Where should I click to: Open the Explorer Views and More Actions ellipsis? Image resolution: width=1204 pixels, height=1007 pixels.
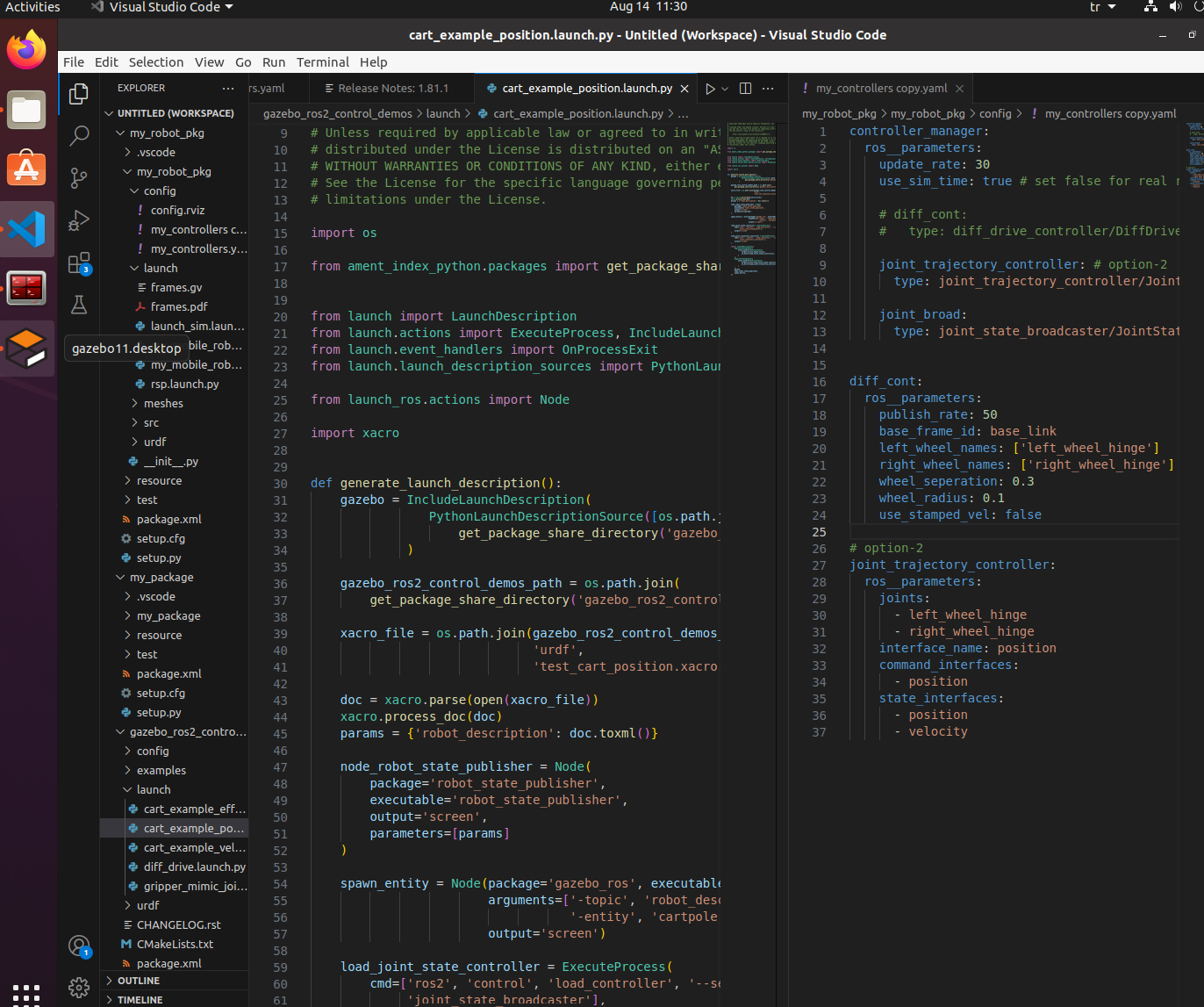tap(228, 88)
